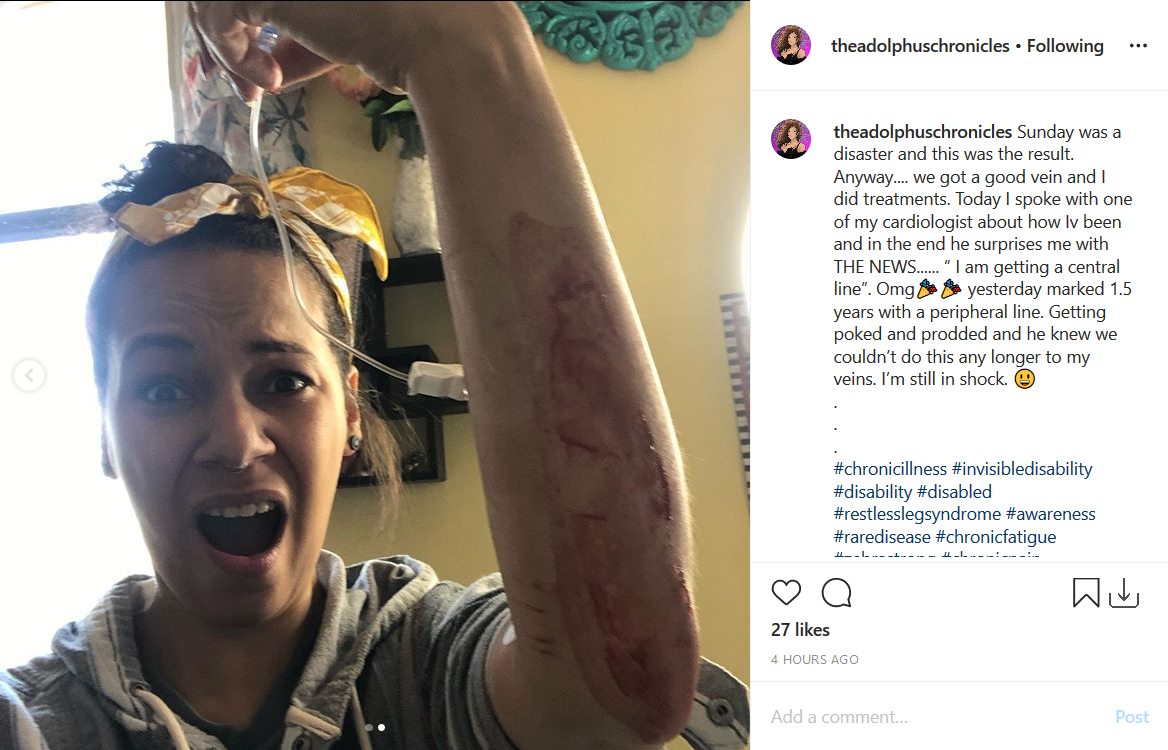This screenshot has width=1168, height=750.
Task: Submit comment with Post button
Action: point(1132,716)
